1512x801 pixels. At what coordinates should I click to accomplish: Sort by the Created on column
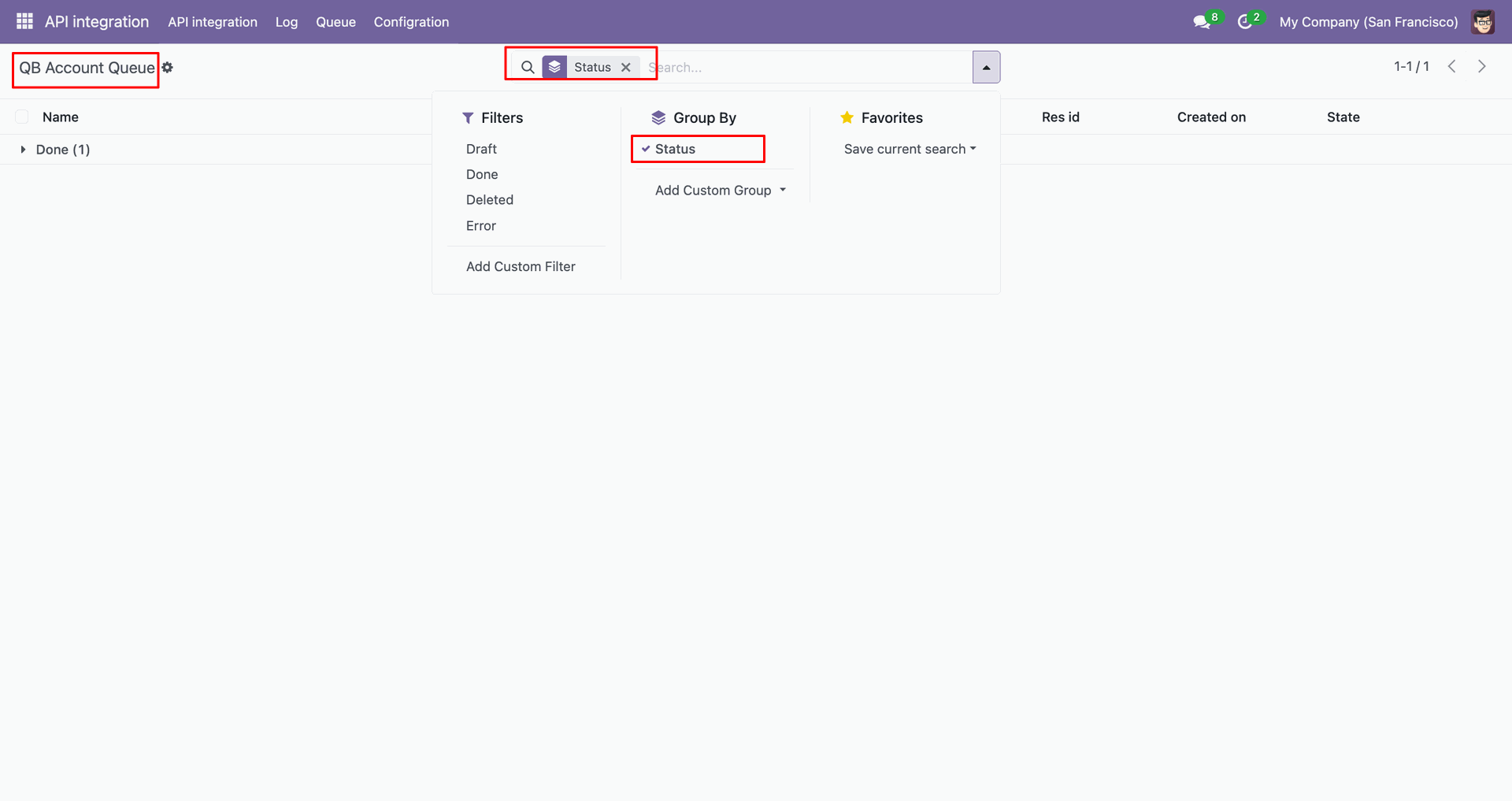[x=1211, y=117]
